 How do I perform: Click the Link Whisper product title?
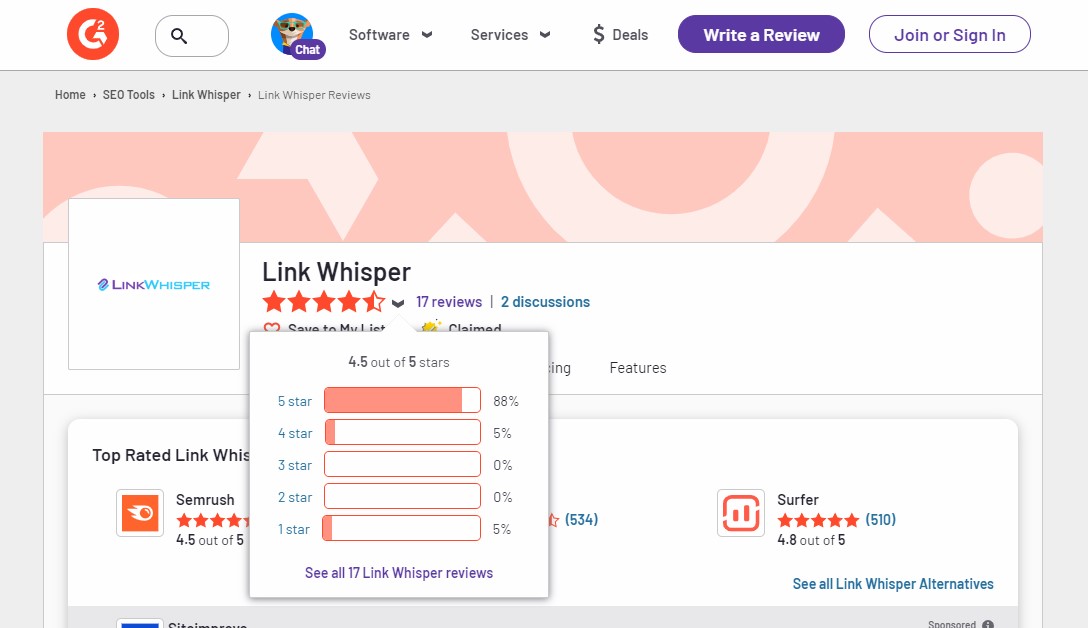(x=337, y=272)
